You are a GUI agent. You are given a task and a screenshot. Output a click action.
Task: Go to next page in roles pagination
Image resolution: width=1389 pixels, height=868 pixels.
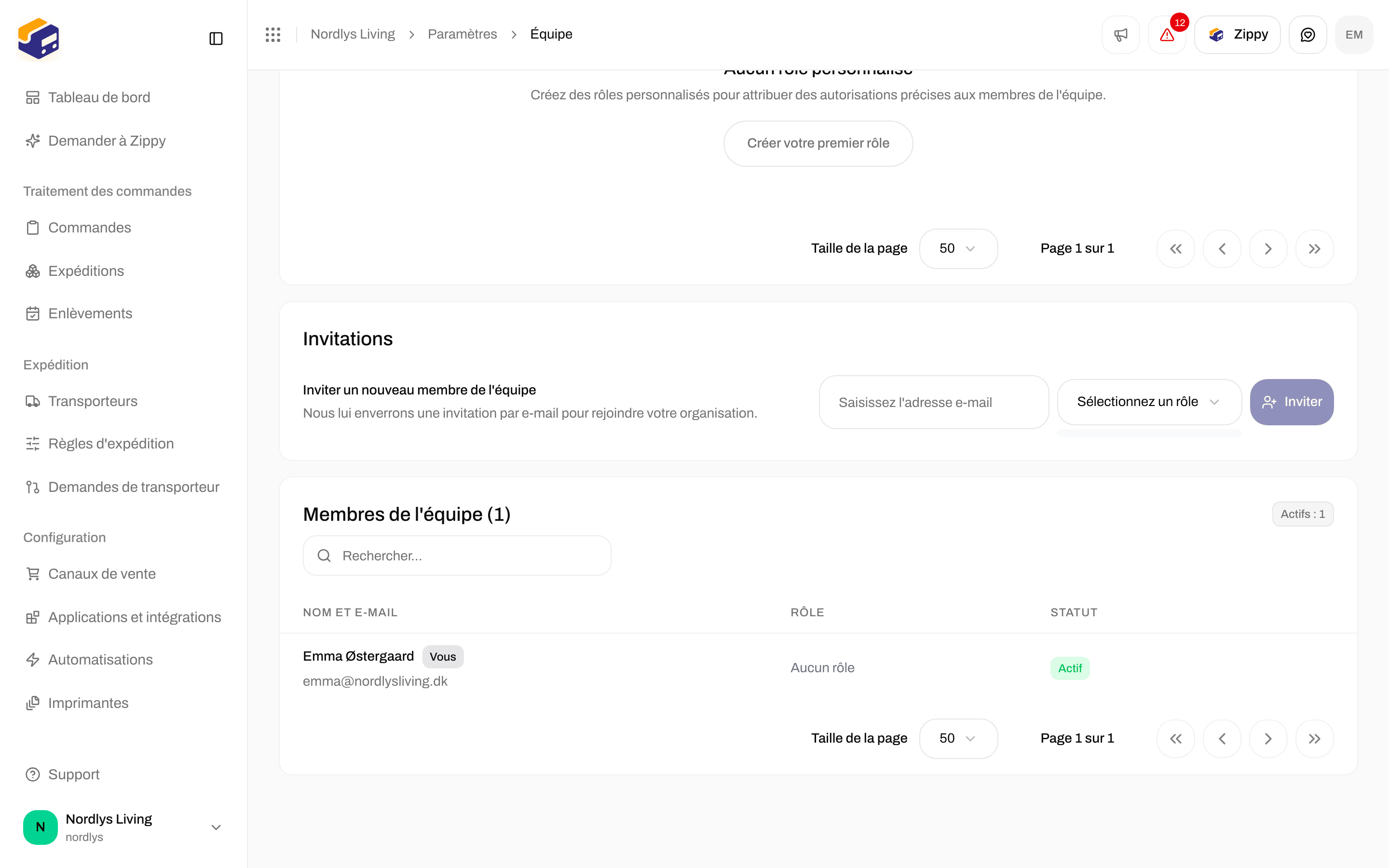(1268, 248)
